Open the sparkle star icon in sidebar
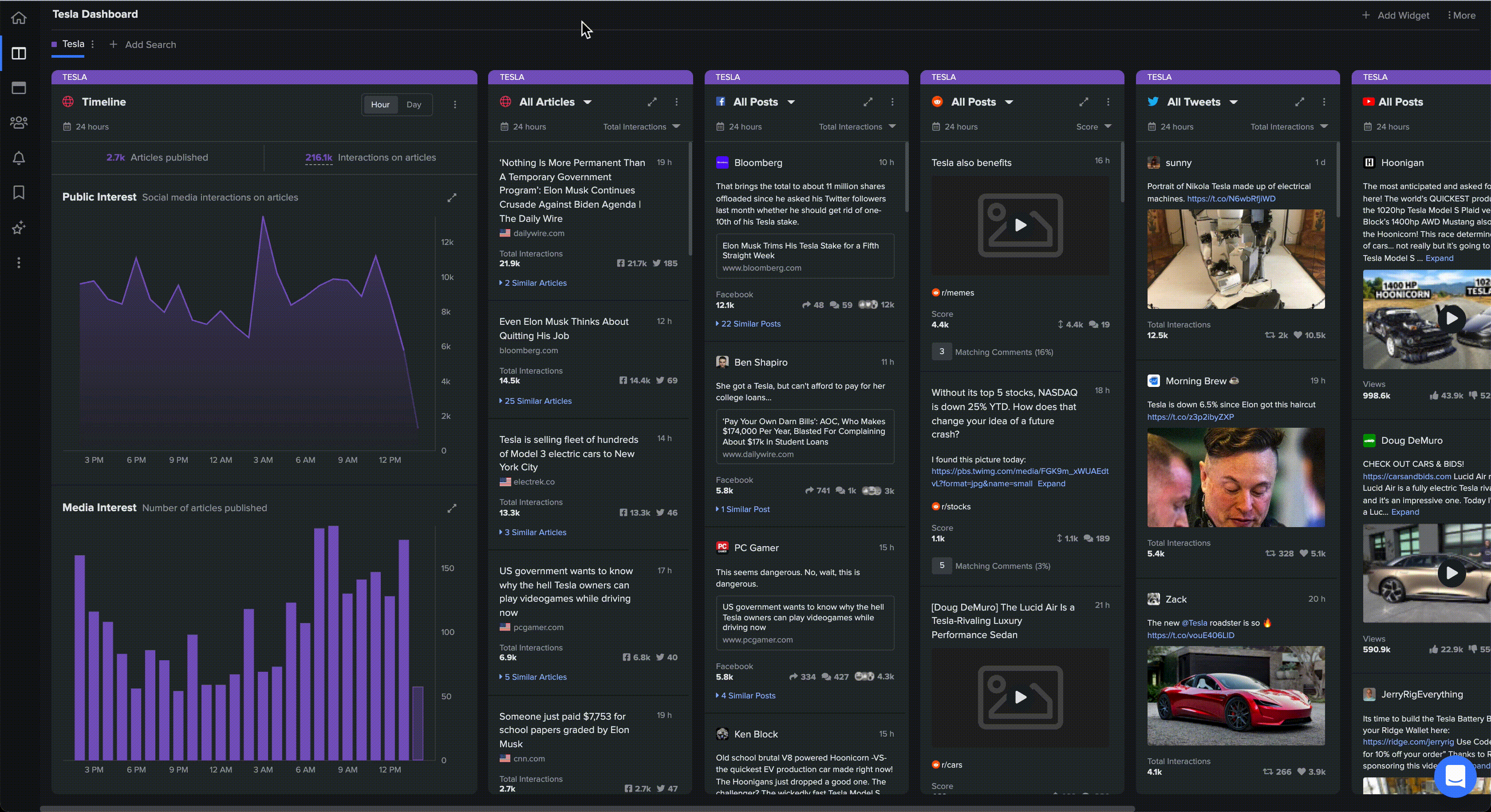This screenshot has height=812, width=1491. [x=19, y=228]
